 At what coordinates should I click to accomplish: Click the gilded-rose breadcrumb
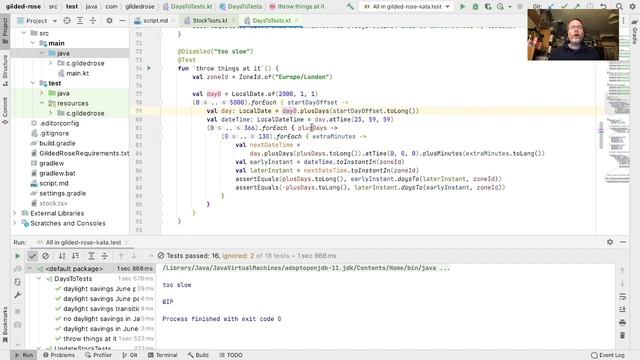point(23,7)
